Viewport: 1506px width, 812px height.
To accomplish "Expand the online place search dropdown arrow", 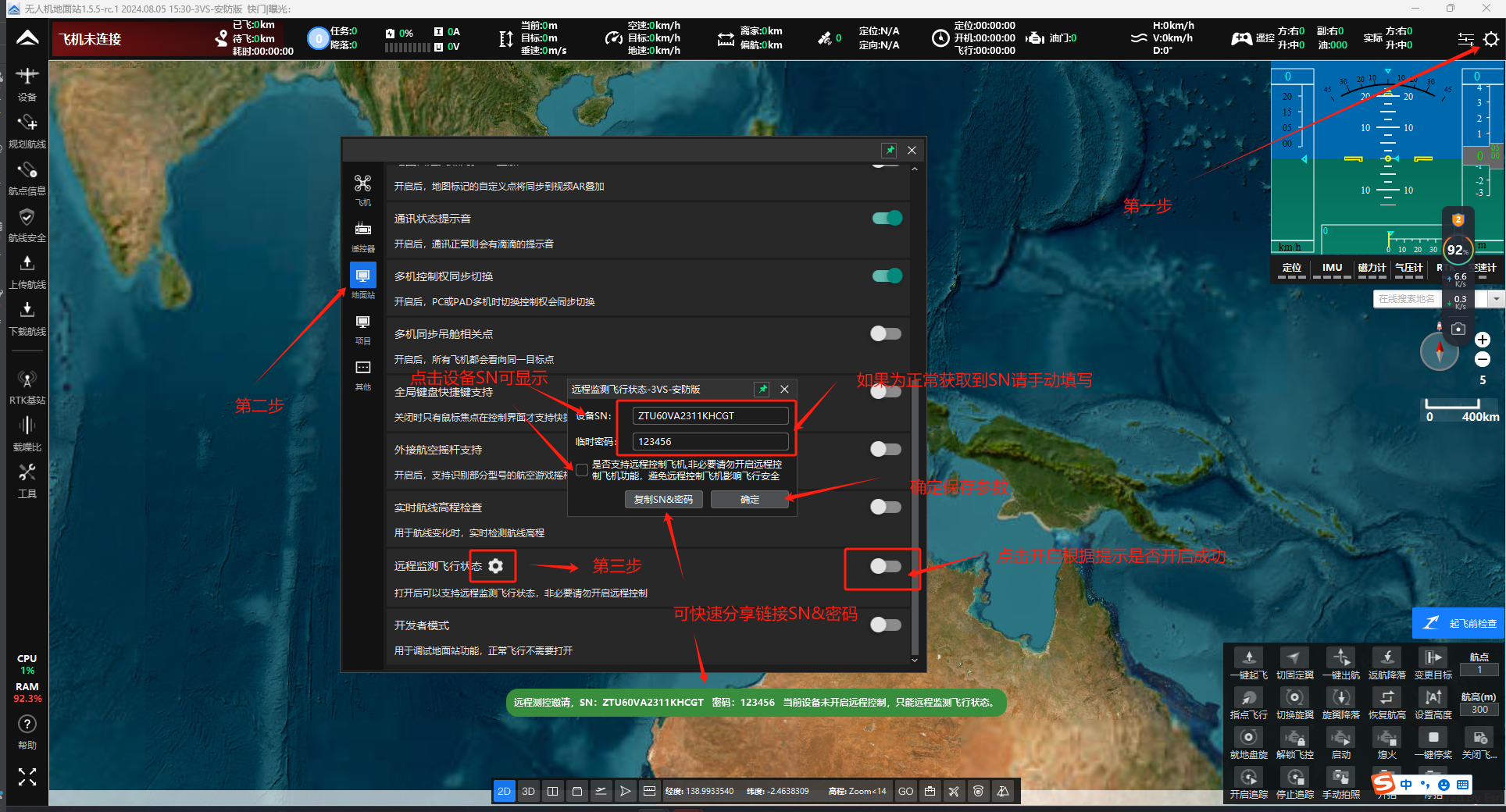I will pos(1496,299).
